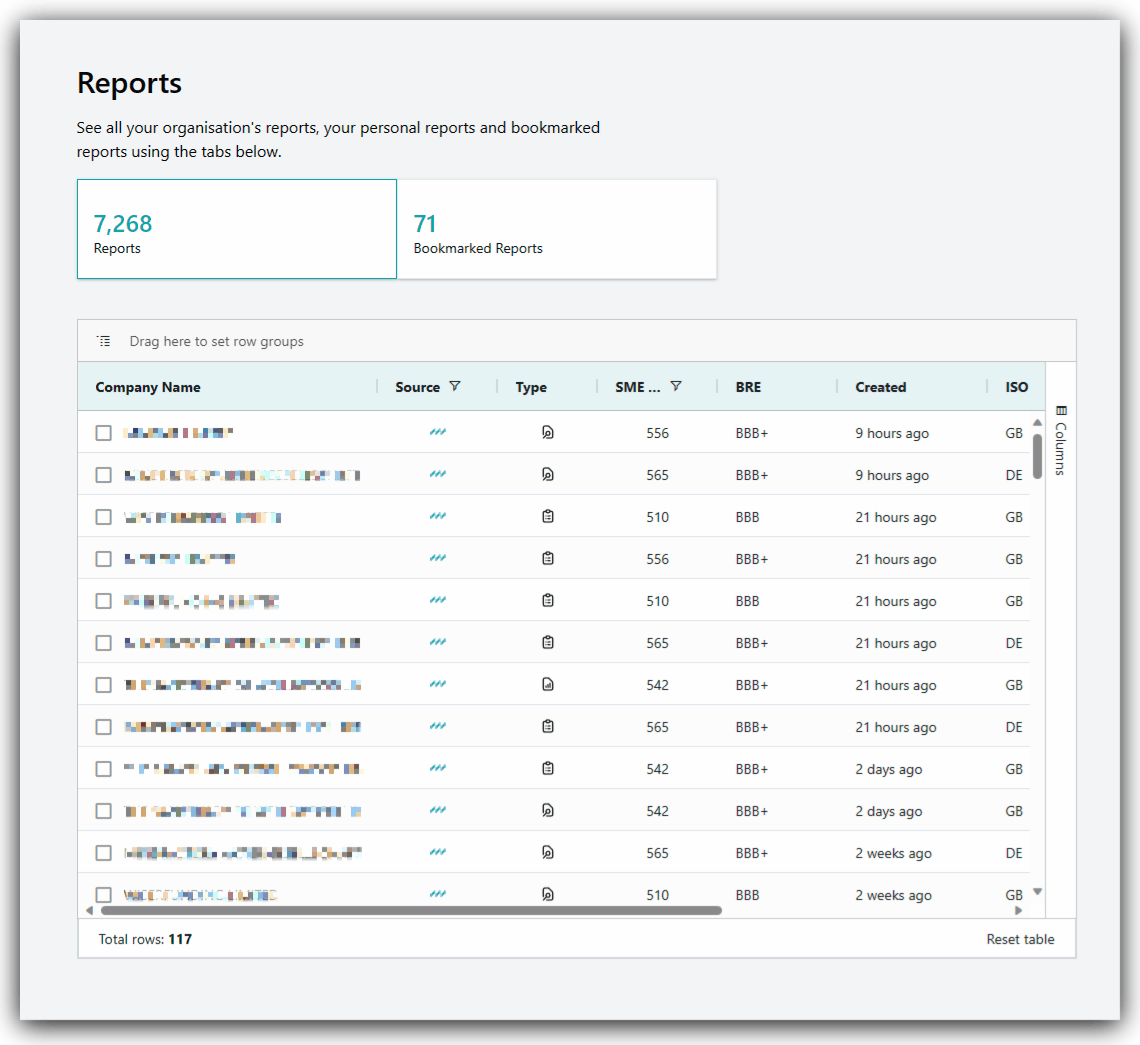Sort by the Created column header
Screen dimensions: 1140x1045
(x=880, y=387)
